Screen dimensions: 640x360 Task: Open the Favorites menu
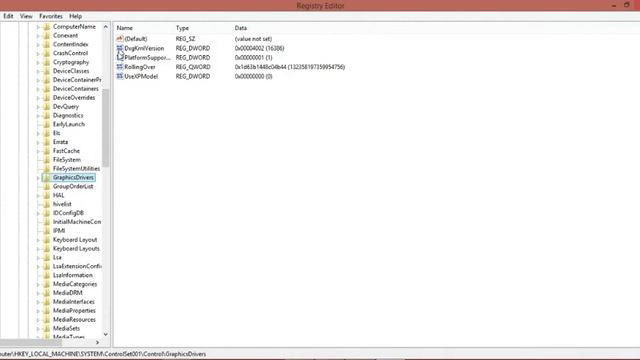coord(51,16)
